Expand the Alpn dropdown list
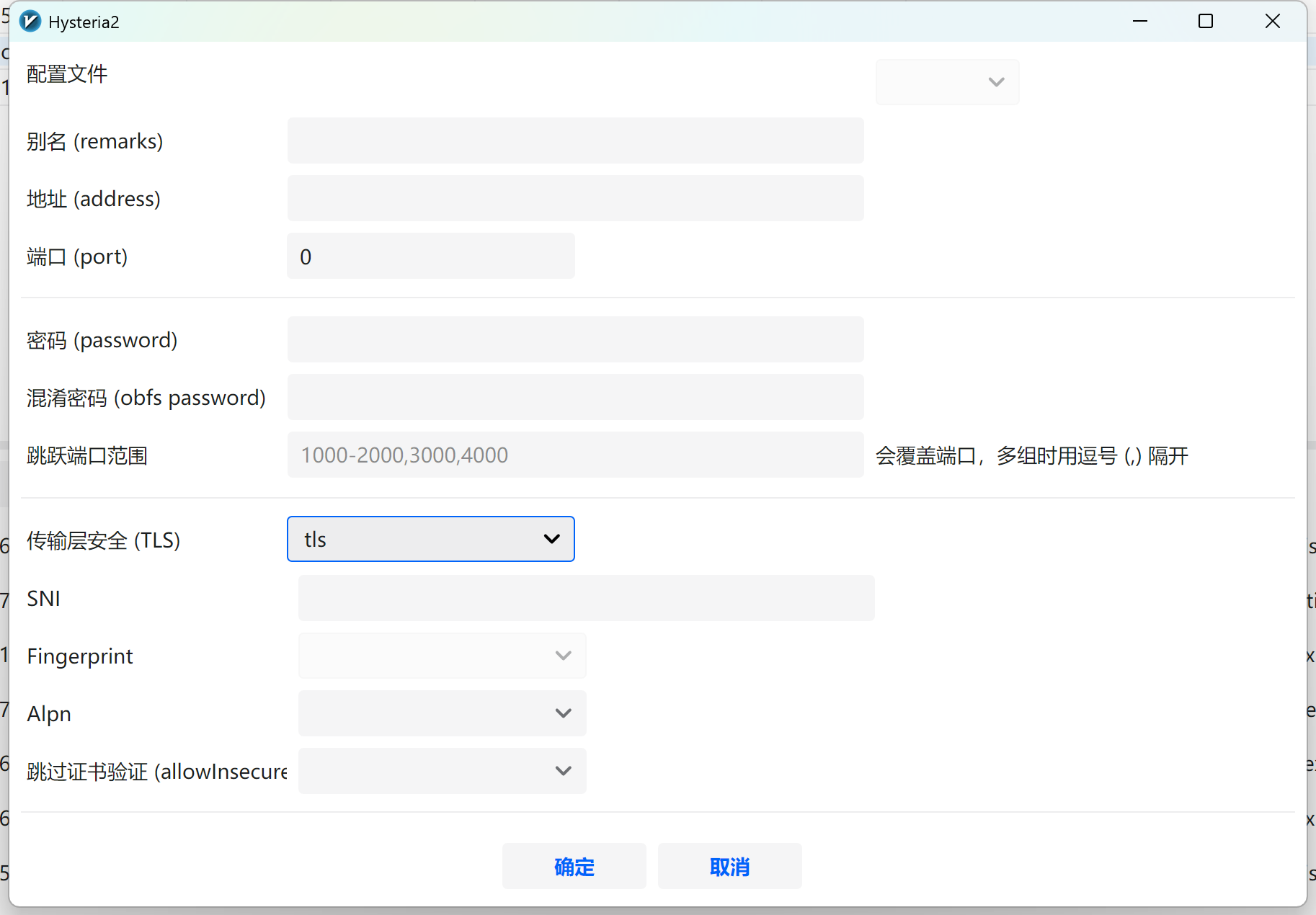This screenshot has width=1316, height=915. click(442, 713)
